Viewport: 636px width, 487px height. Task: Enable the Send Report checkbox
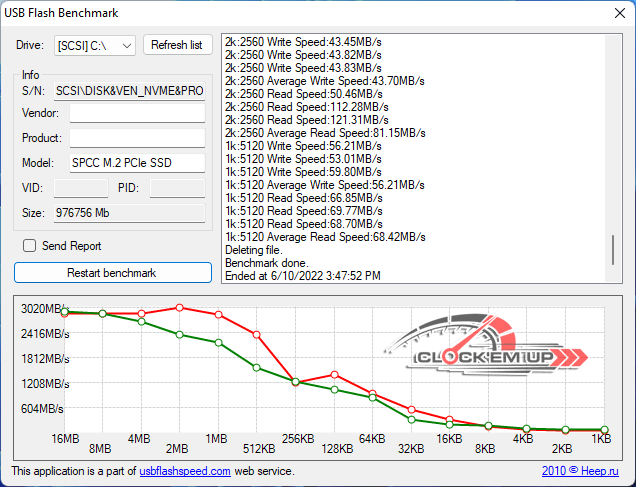pos(30,246)
